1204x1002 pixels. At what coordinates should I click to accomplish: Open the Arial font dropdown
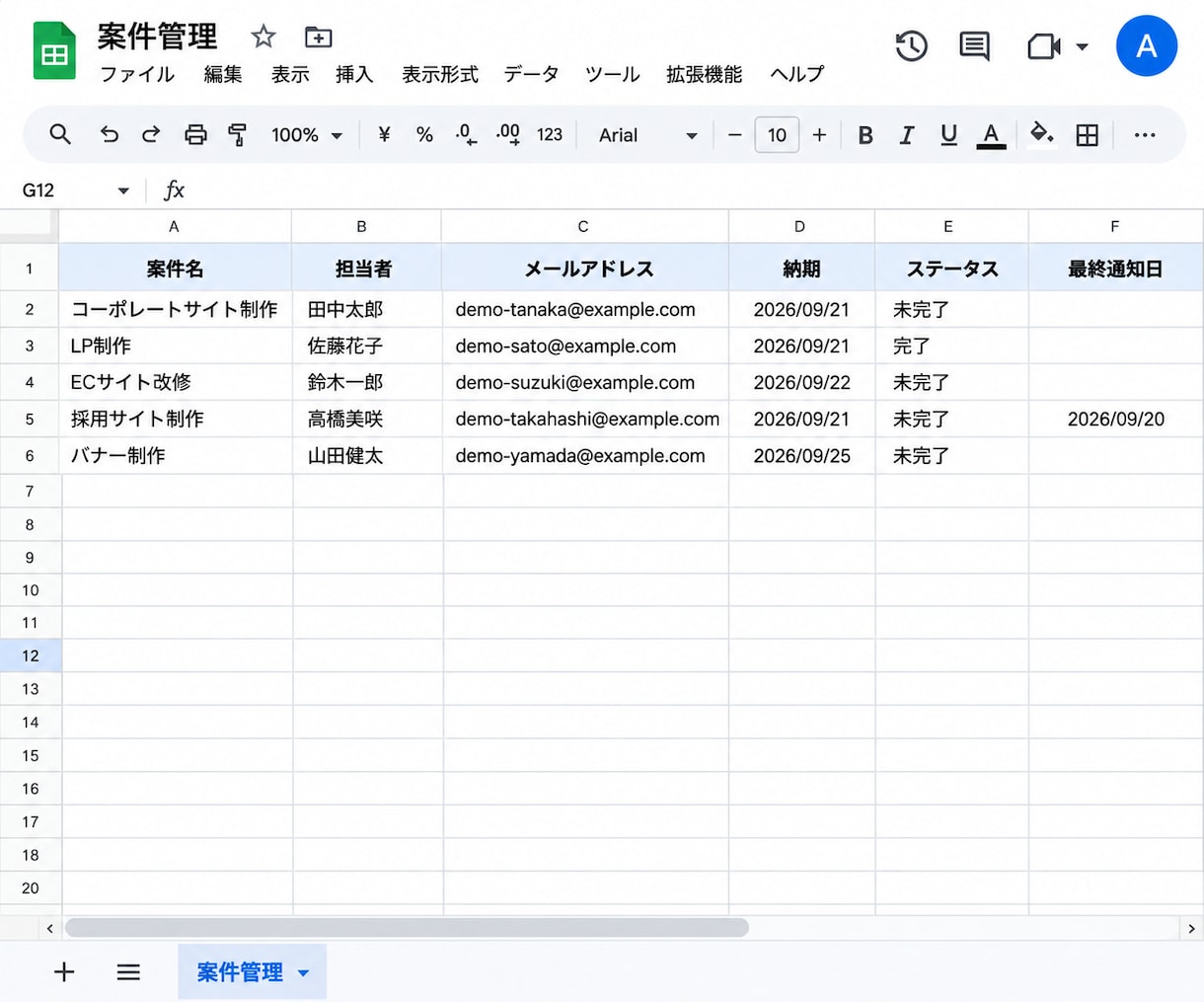click(647, 134)
